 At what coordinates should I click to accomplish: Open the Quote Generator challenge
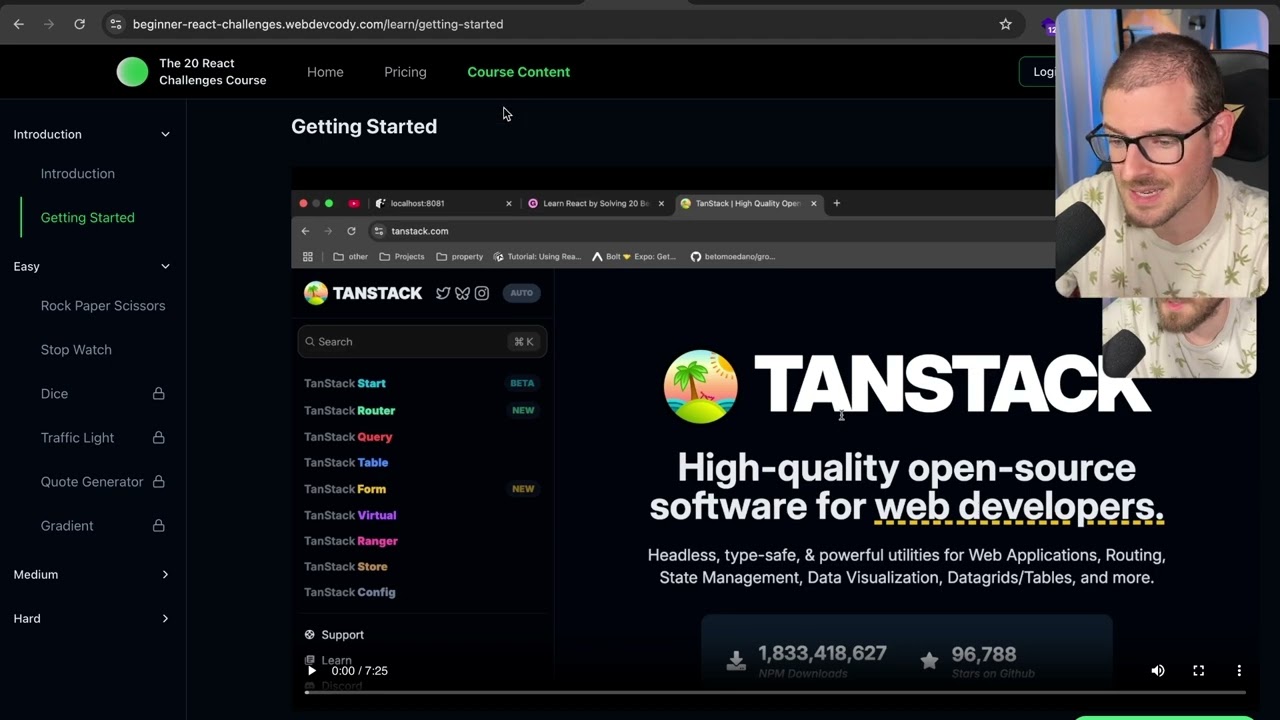point(92,482)
